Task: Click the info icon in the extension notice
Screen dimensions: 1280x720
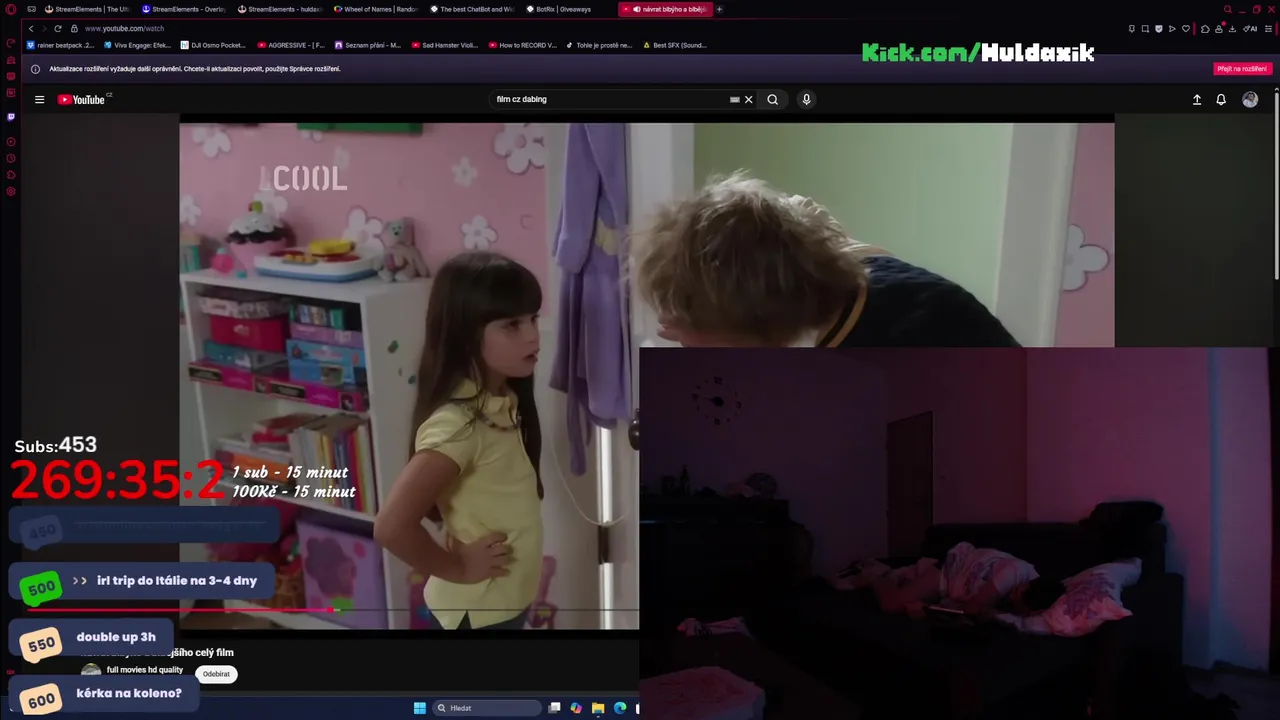Action: point(36,69)
